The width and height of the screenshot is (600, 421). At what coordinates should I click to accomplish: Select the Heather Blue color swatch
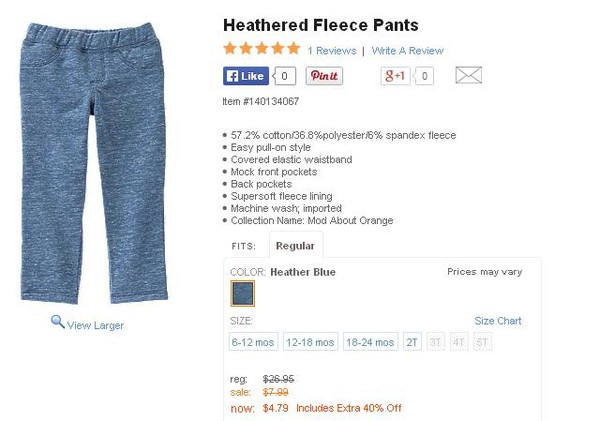pos(242,294)
